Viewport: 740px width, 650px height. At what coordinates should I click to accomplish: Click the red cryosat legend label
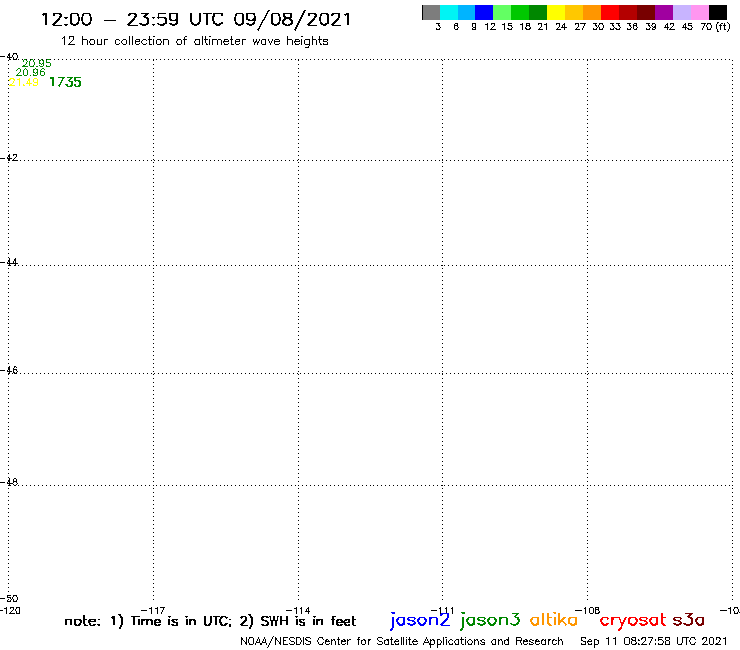[633, 620]
